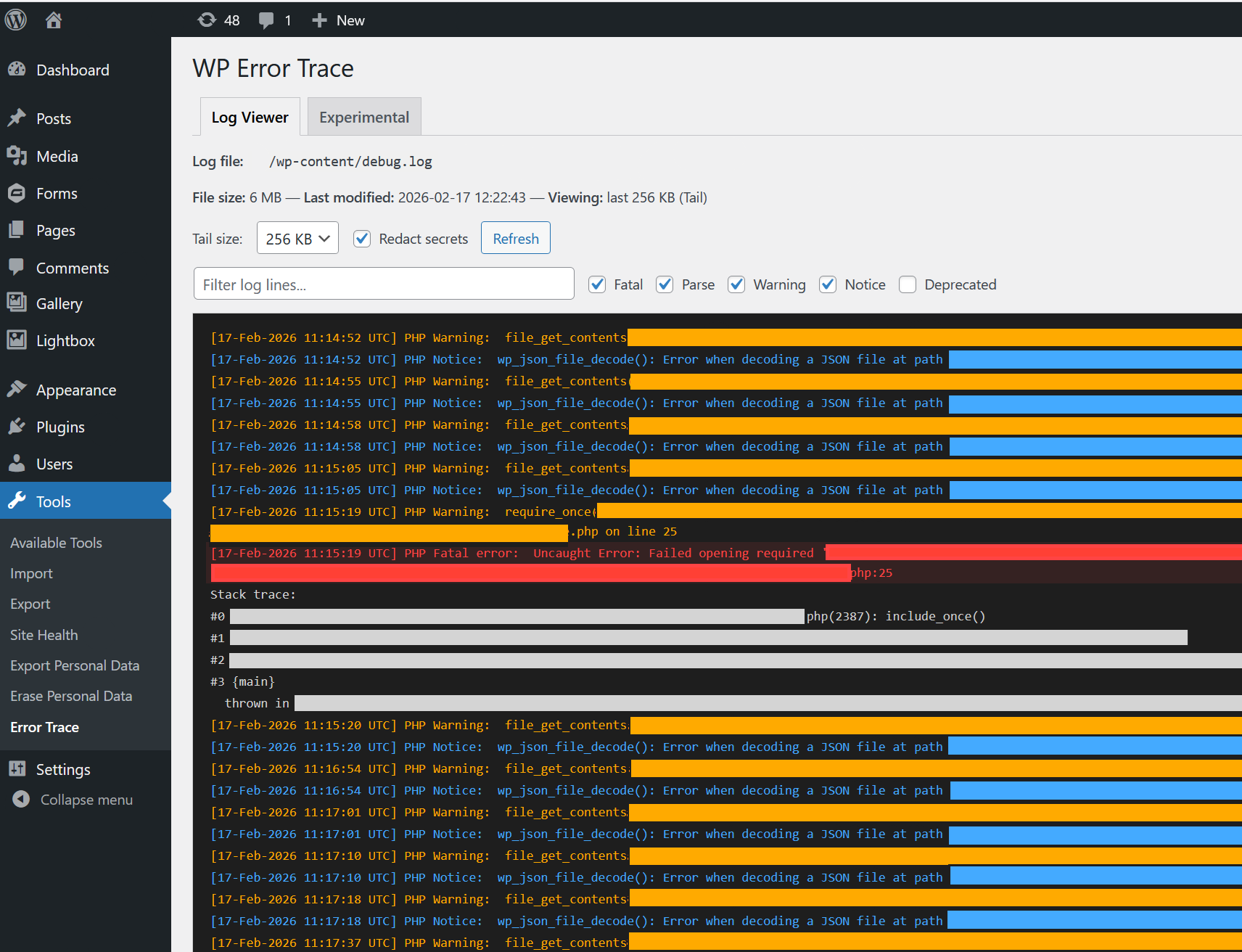Enable the Deprecated log filter
Viewport: 1242px width, 952px height.
(x=908, y=284)
